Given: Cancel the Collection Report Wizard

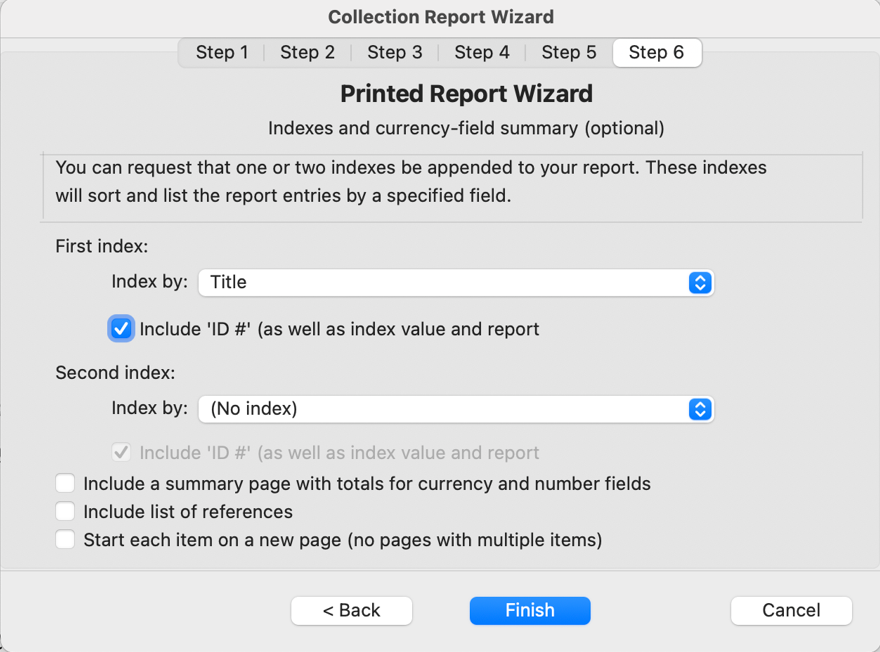Looking at the screenshot, I should pos(791,610).
